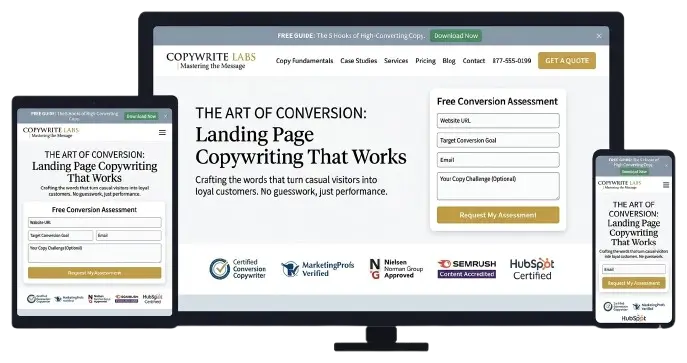Screen dimensions: 687x363
Task: Click tablet HubSpot Certified badge
Action: [x=152, y=299]
